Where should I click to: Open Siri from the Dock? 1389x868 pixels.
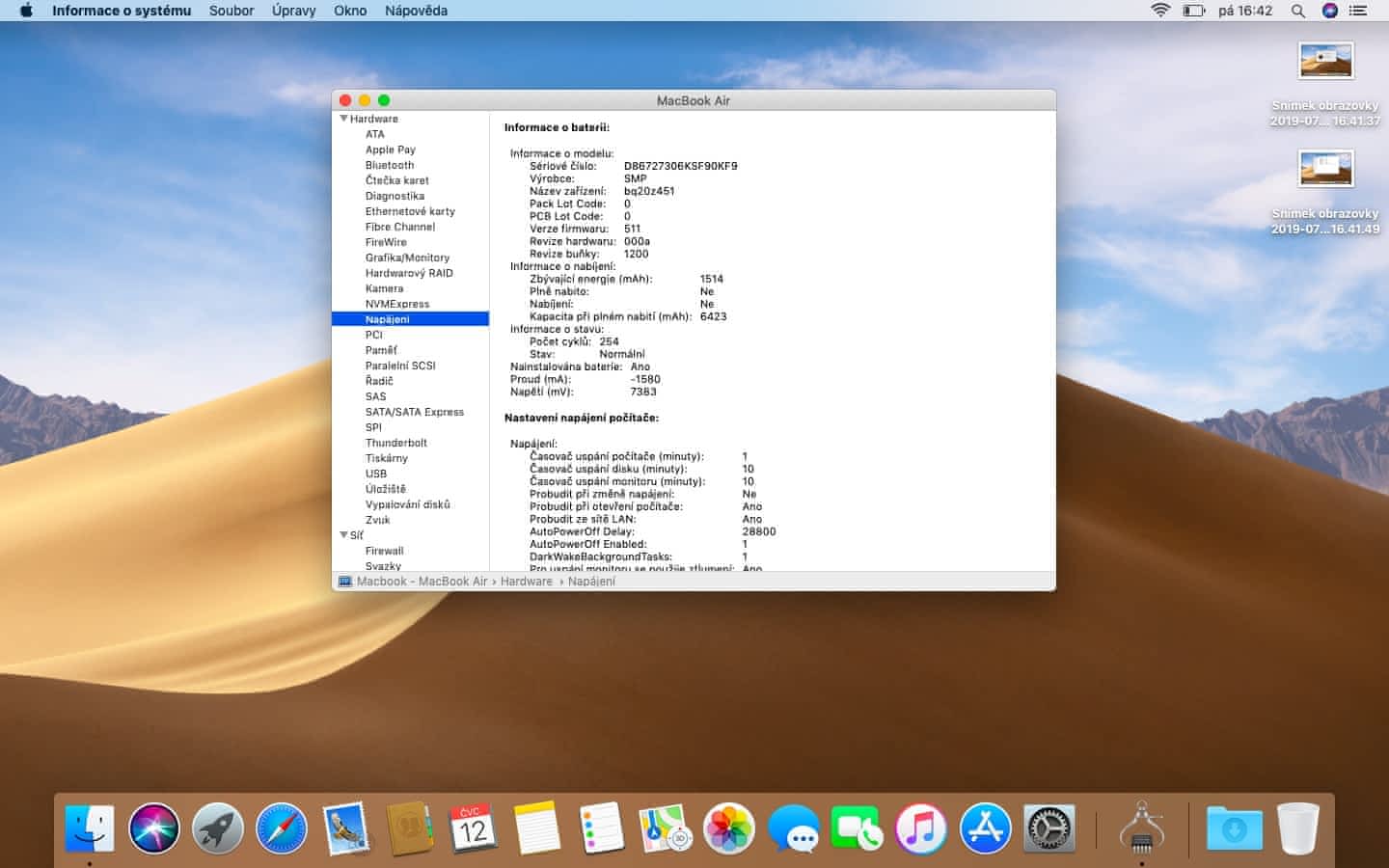click(154, 828)
